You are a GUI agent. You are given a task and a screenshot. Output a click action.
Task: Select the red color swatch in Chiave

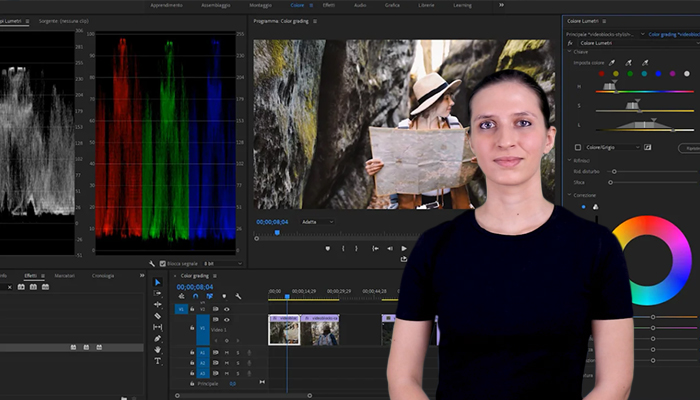coord(601,74)
